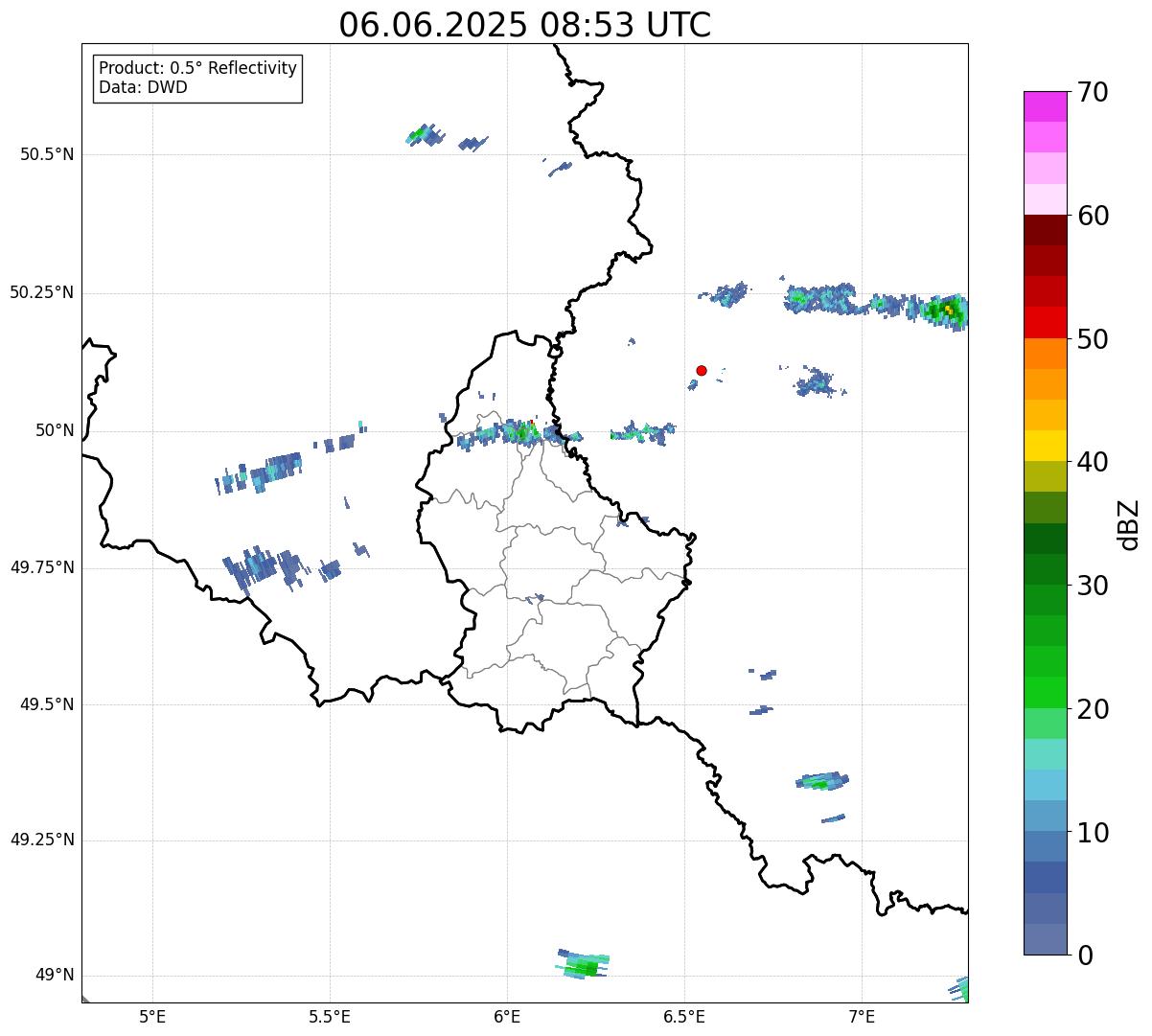Click the 50.25°N latitude label
This screenshot has height=1036, width=1152.
pos(41,292)
